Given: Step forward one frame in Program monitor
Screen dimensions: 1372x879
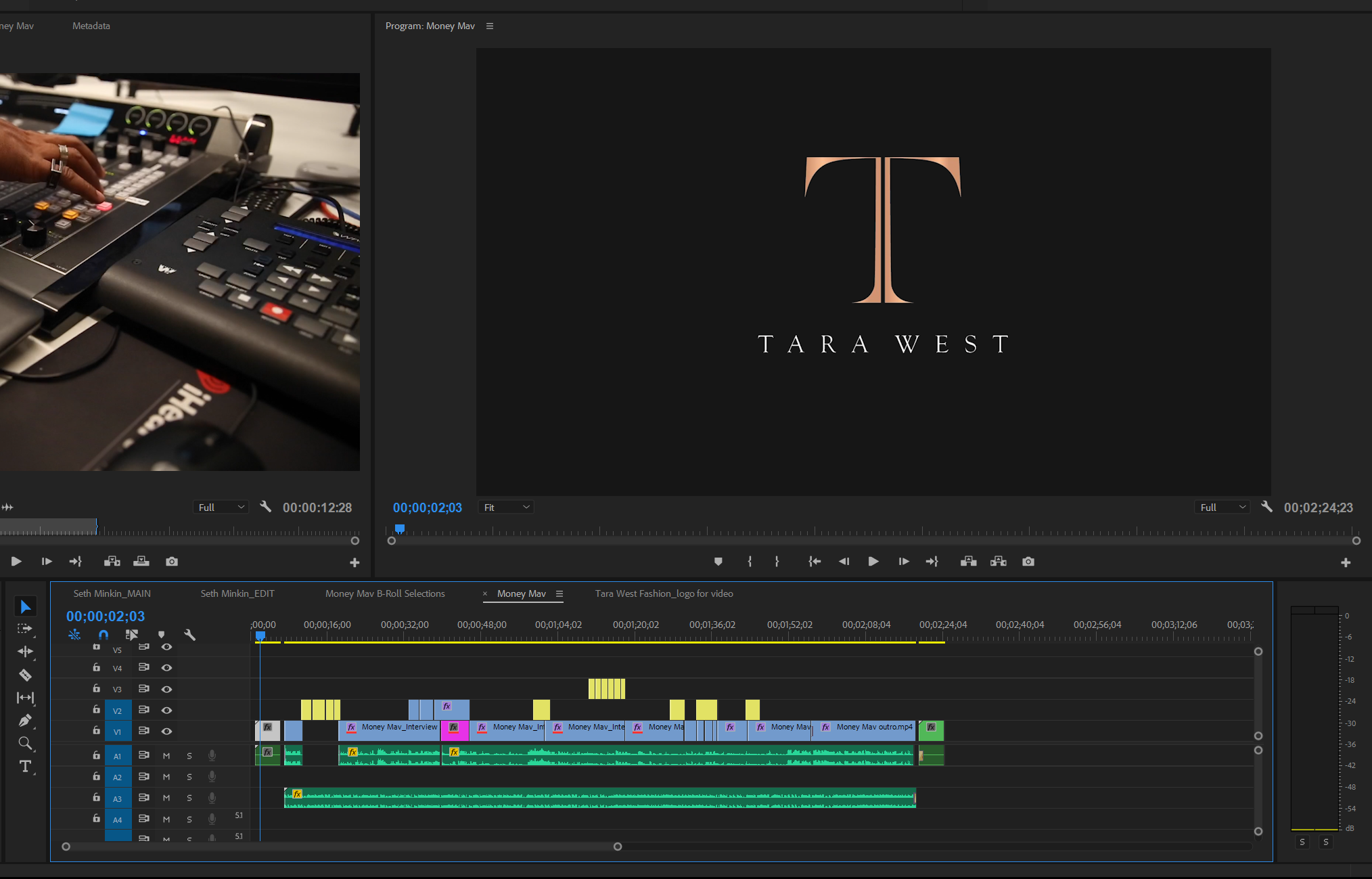Looking at the screenshot, I should (903, 562).
